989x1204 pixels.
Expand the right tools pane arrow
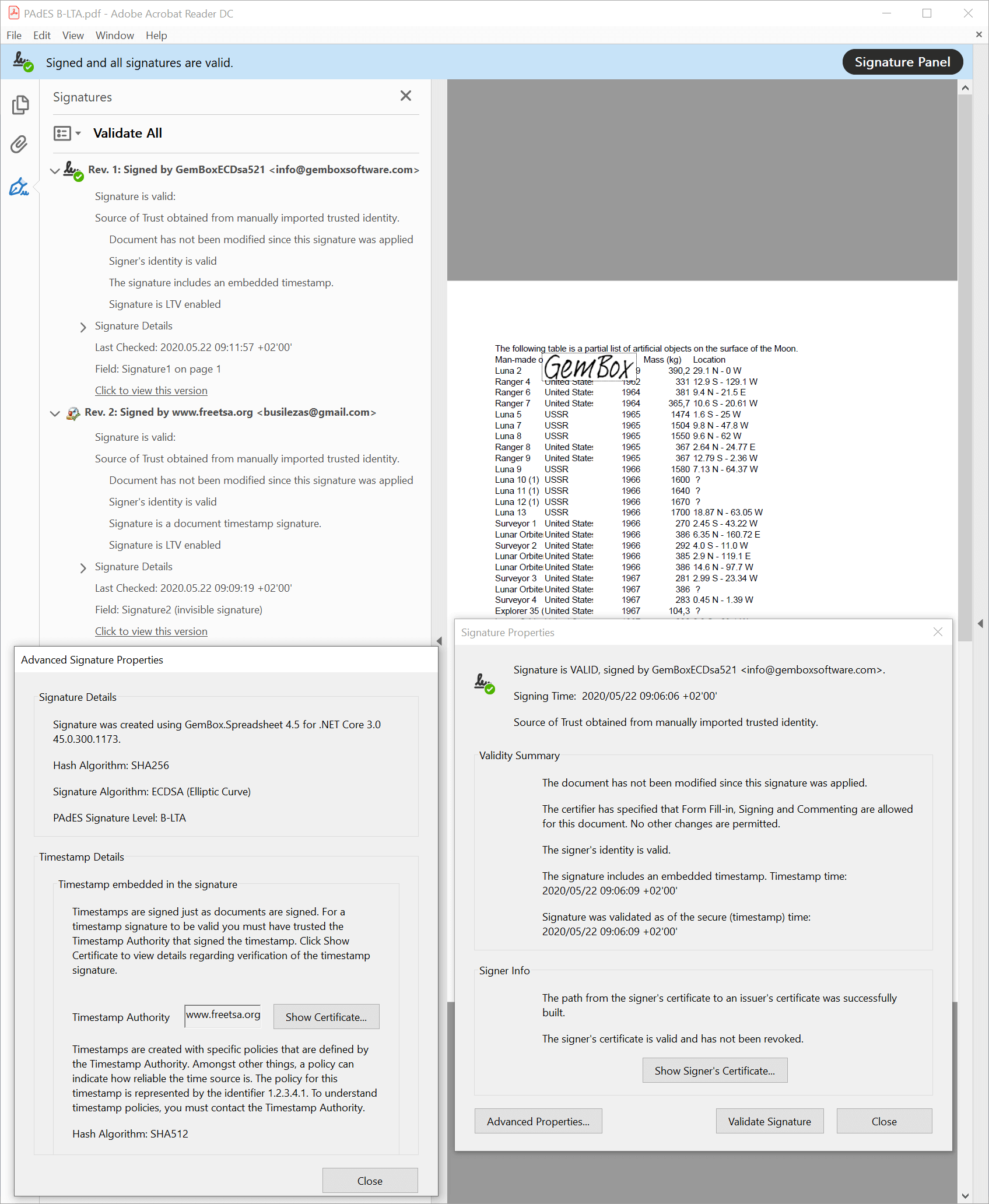coord(980,623)
